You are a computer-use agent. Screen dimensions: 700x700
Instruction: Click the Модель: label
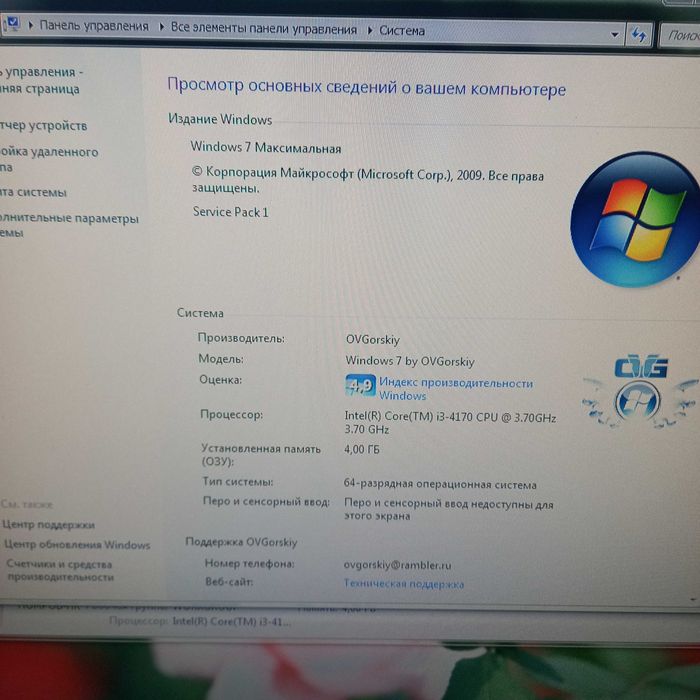click(x=221, y=358)
